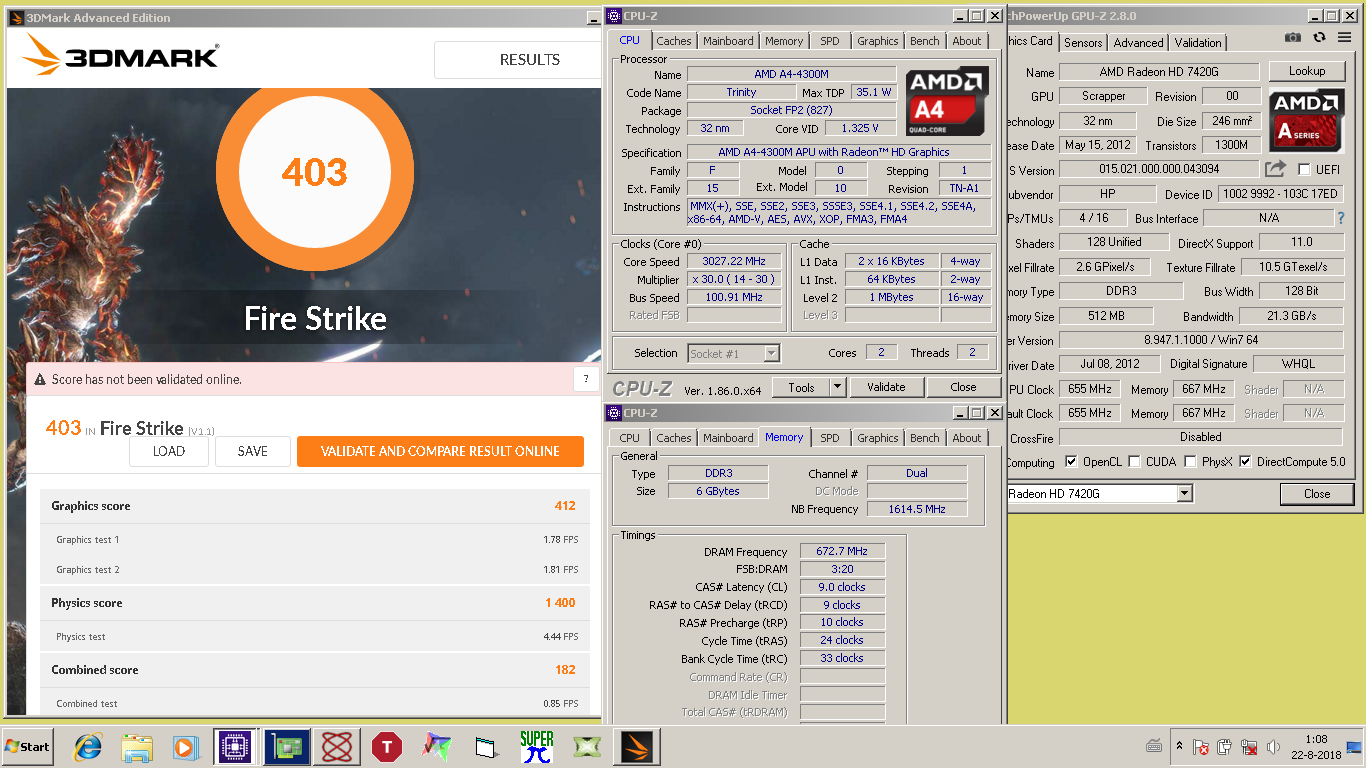The image size is (1366, 768).
Task: Switch to GPU-Z graphics card taskbar icon
Action: (x=287, y=746)
